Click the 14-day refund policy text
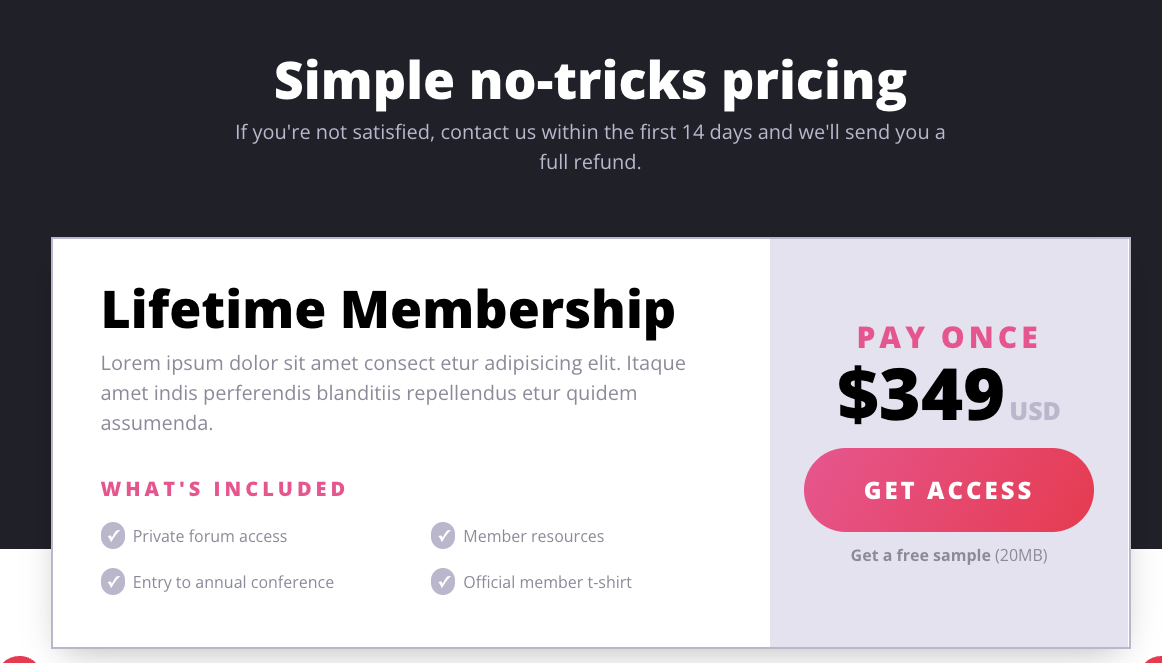Viewport: 1162px width, 663px height. point(590,146)
